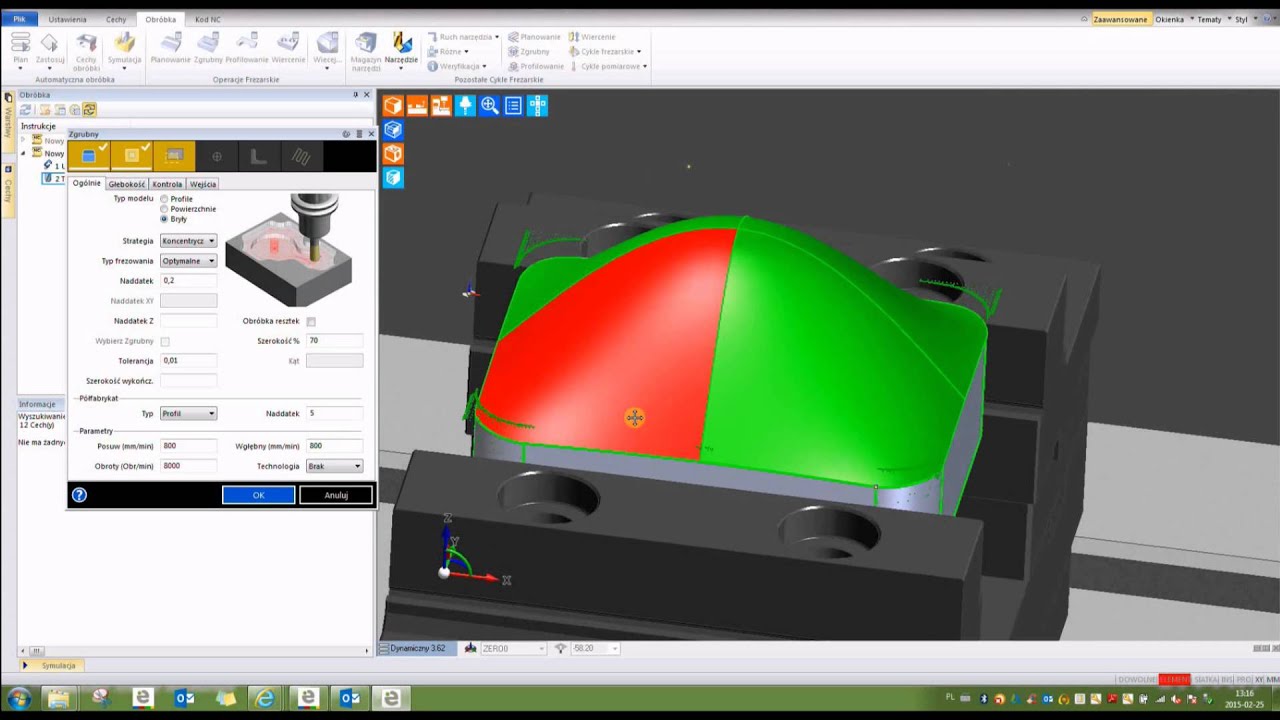The image size is (1280, 720).
Task: Select the Wiercenie operation in Operacje Frezarskie
Action: [288, 47]
